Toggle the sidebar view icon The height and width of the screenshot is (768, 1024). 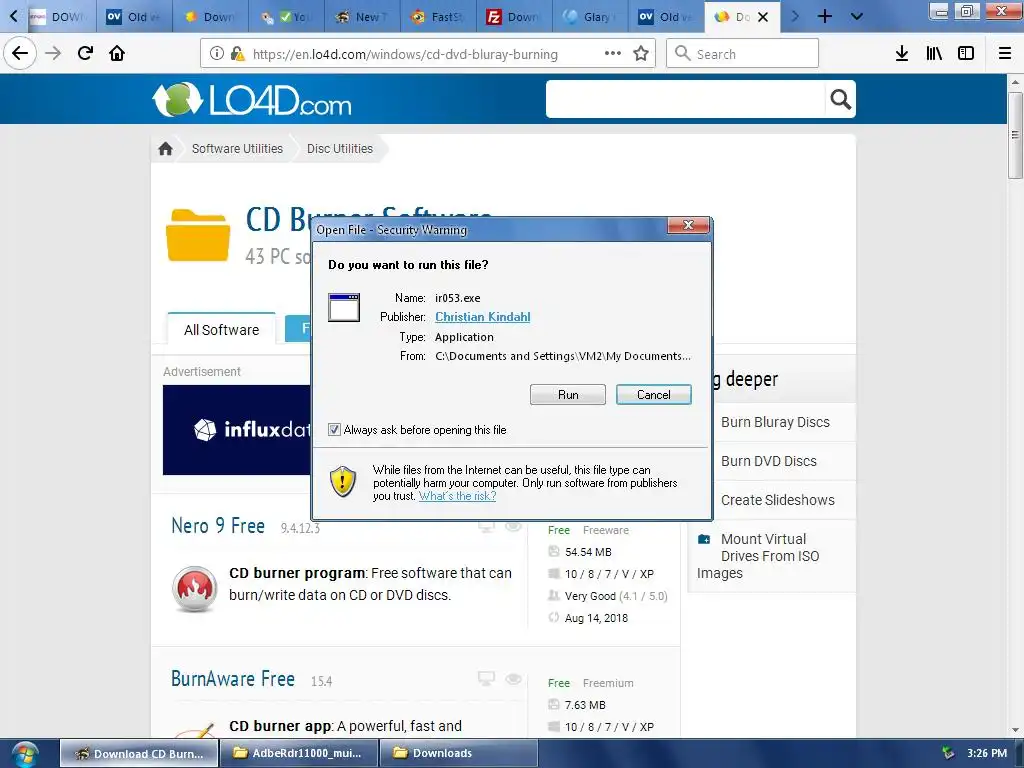(x=966, y=54)
